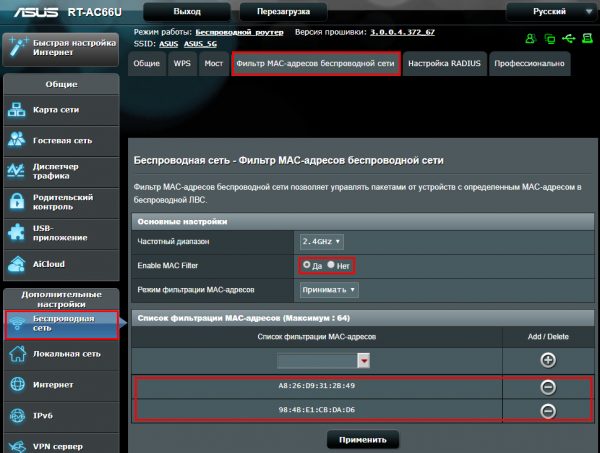This screenshot has height=453, width=600.
Task: Open the 2.4GHz frequency band dropdown
Action: [321, 241]
